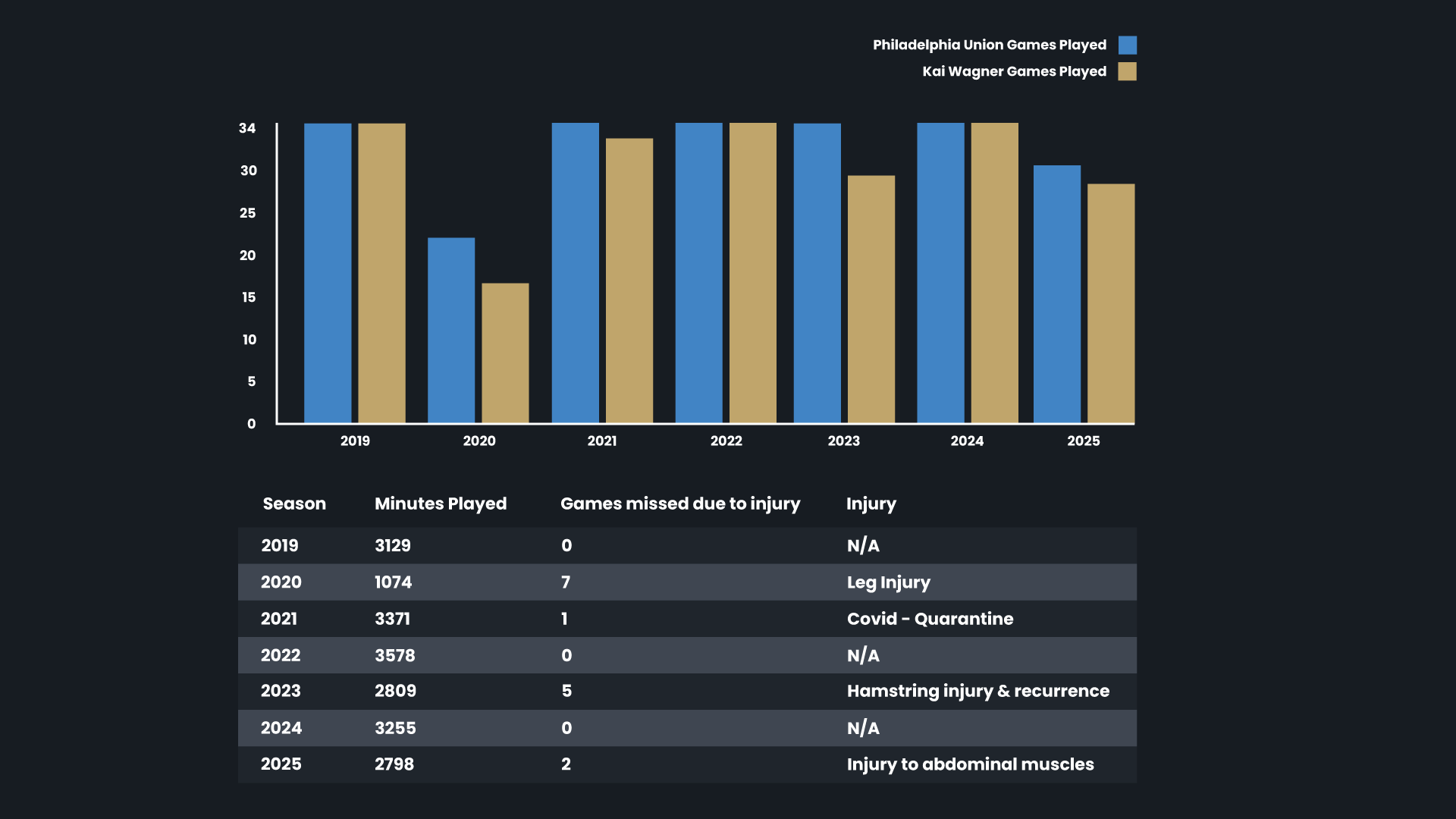The width and height of the screenshot is (1456, 819).
Task: Click the tan Kai Wagner legend swatch
Action: point(1127,71)
